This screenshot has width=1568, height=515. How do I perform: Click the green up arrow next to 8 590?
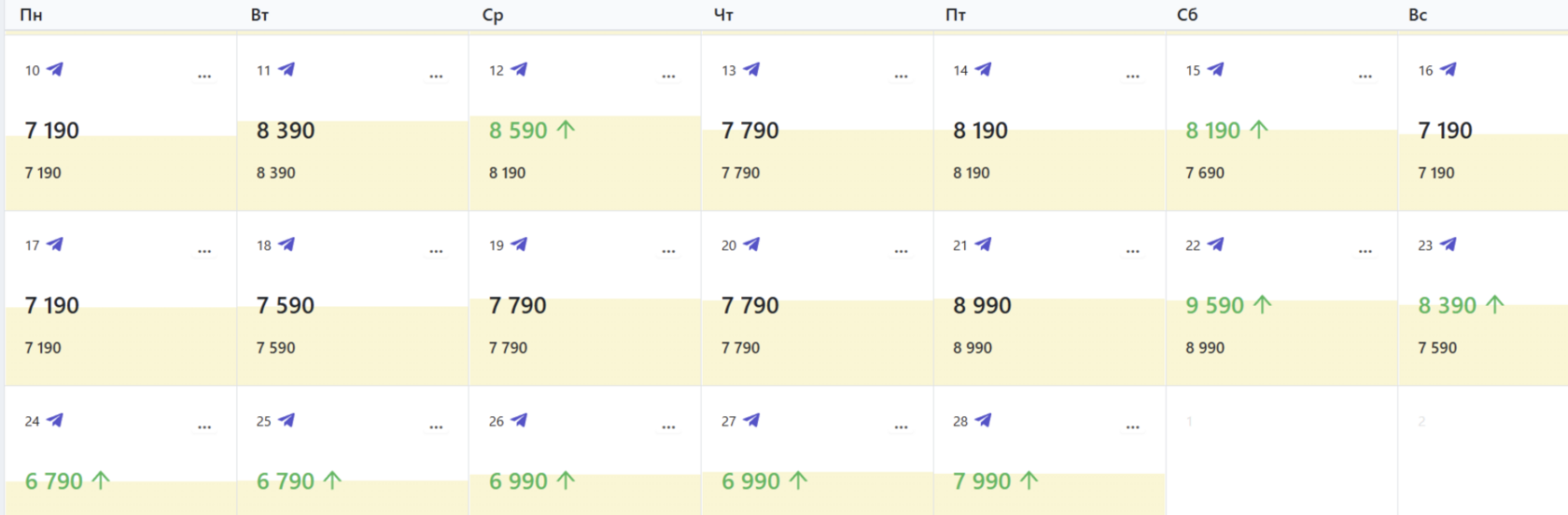pyautogui.click(x=566, y=131)
